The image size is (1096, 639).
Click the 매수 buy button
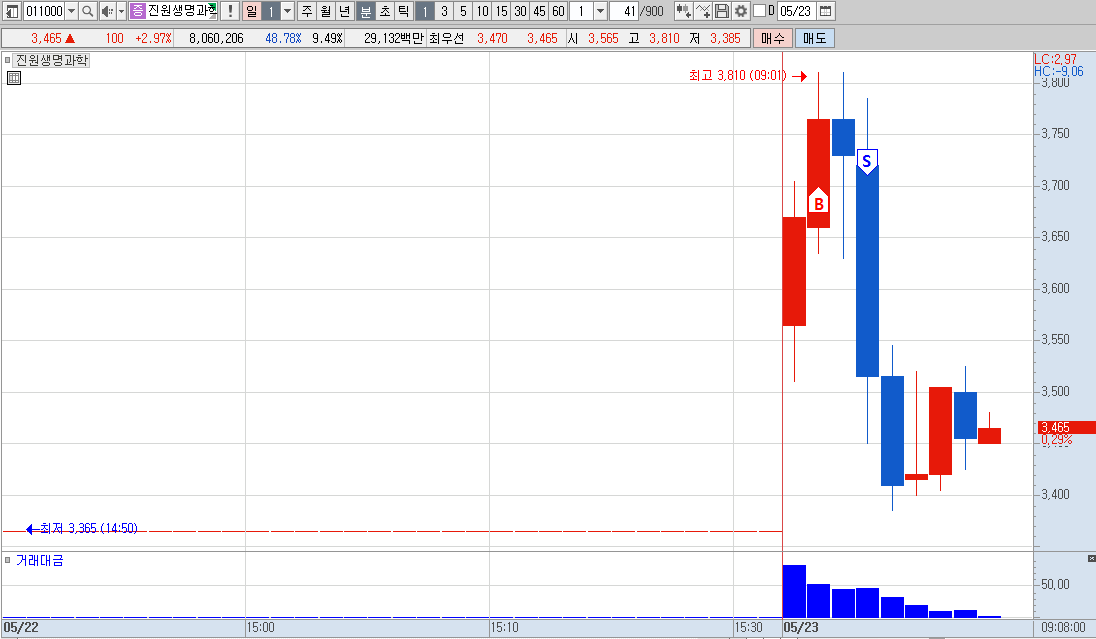(x=772, y=38)
